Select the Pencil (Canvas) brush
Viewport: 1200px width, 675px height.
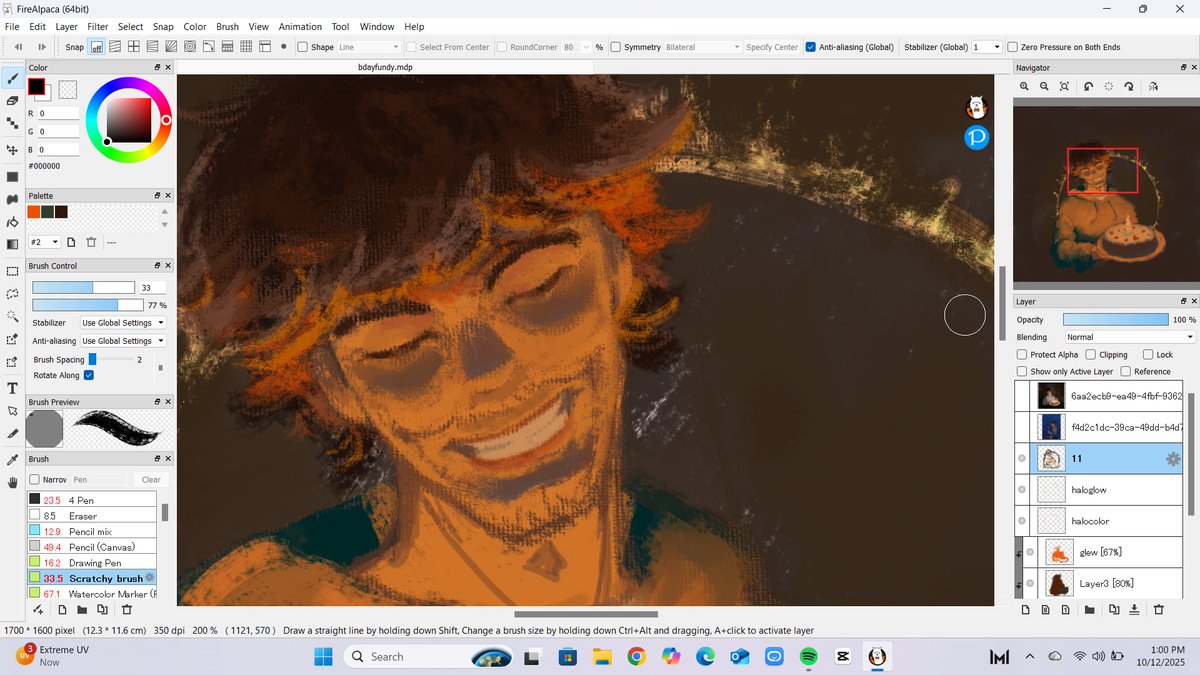[92, 547]
